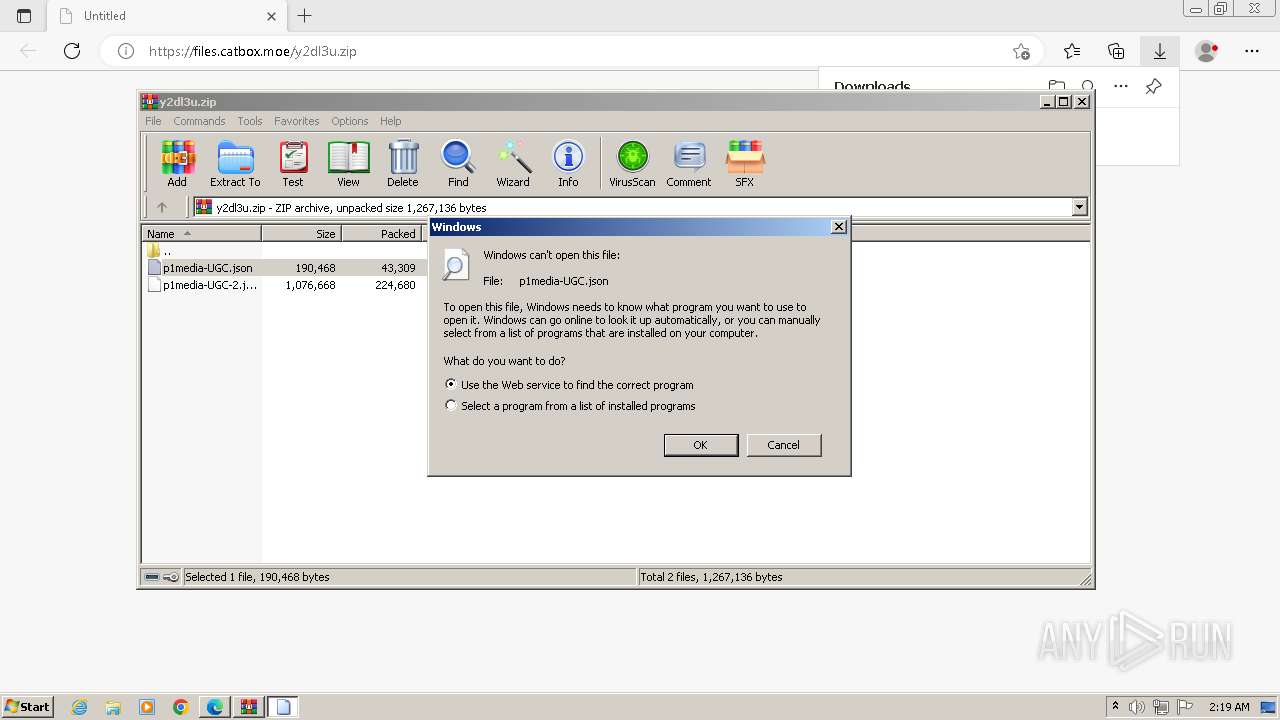
Task: Open Internet Explorer from the taskbar
Action: 80,707
